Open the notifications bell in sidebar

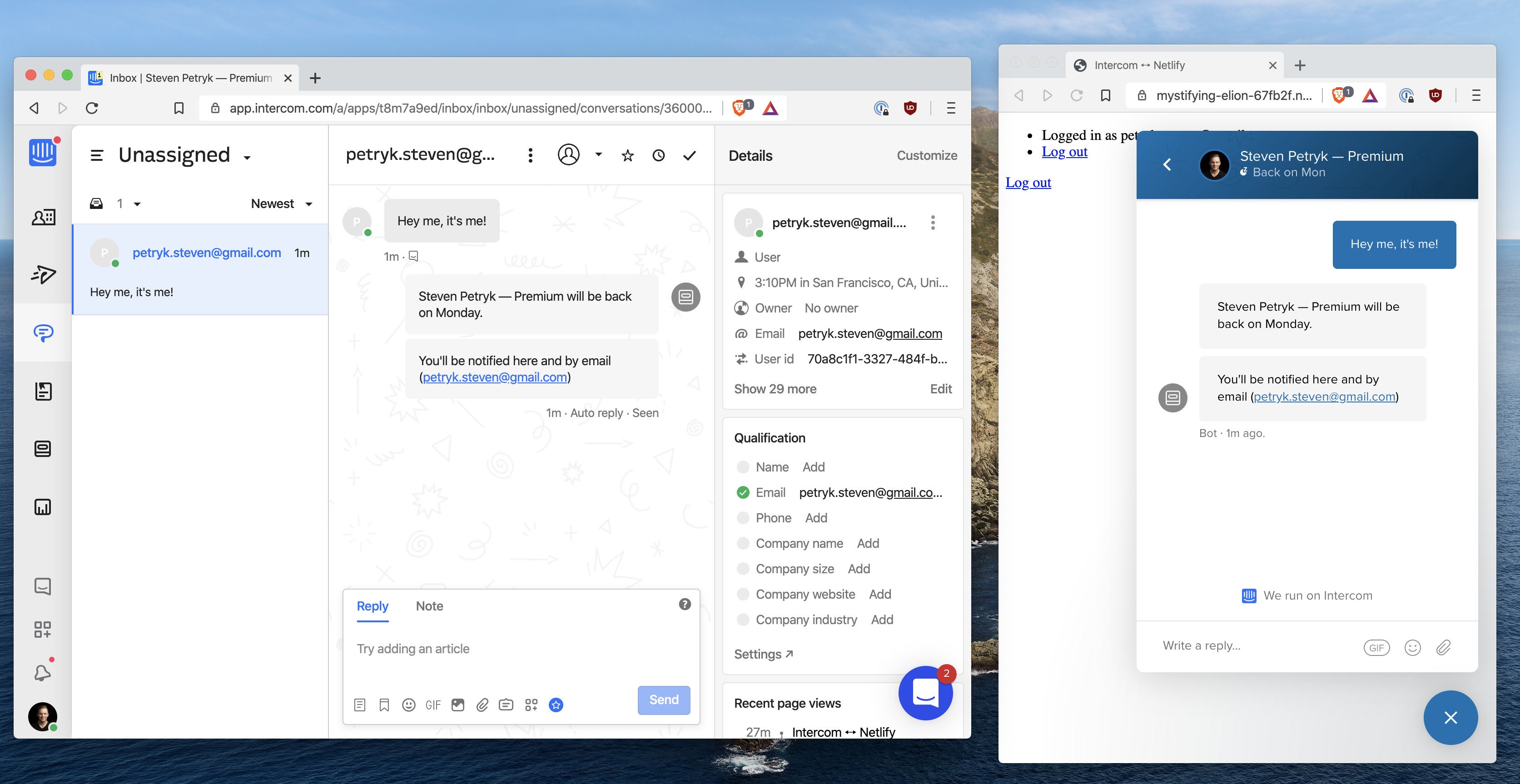(43, 673)
